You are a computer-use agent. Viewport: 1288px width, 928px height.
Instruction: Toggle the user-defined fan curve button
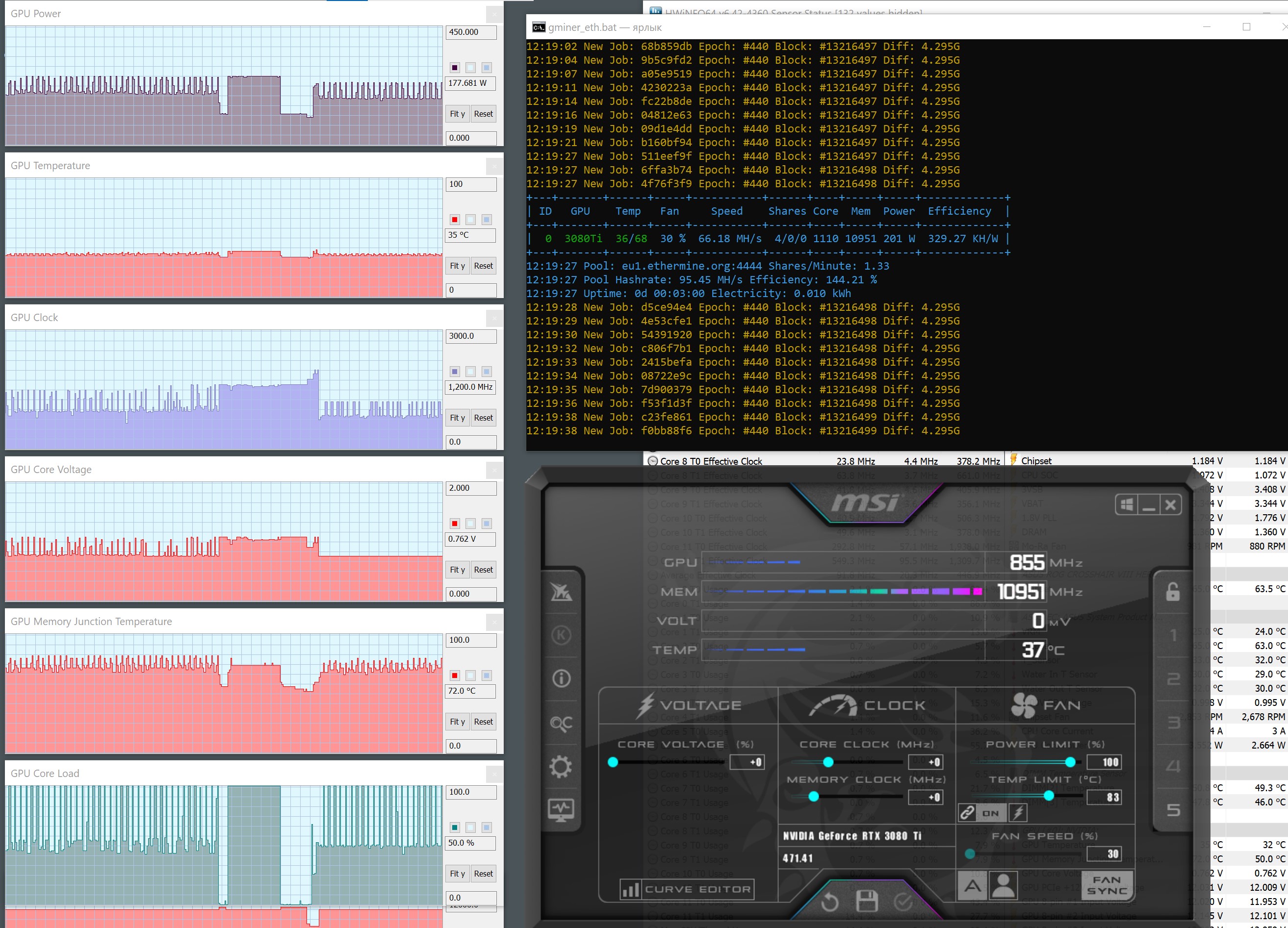coord(1003,885)
